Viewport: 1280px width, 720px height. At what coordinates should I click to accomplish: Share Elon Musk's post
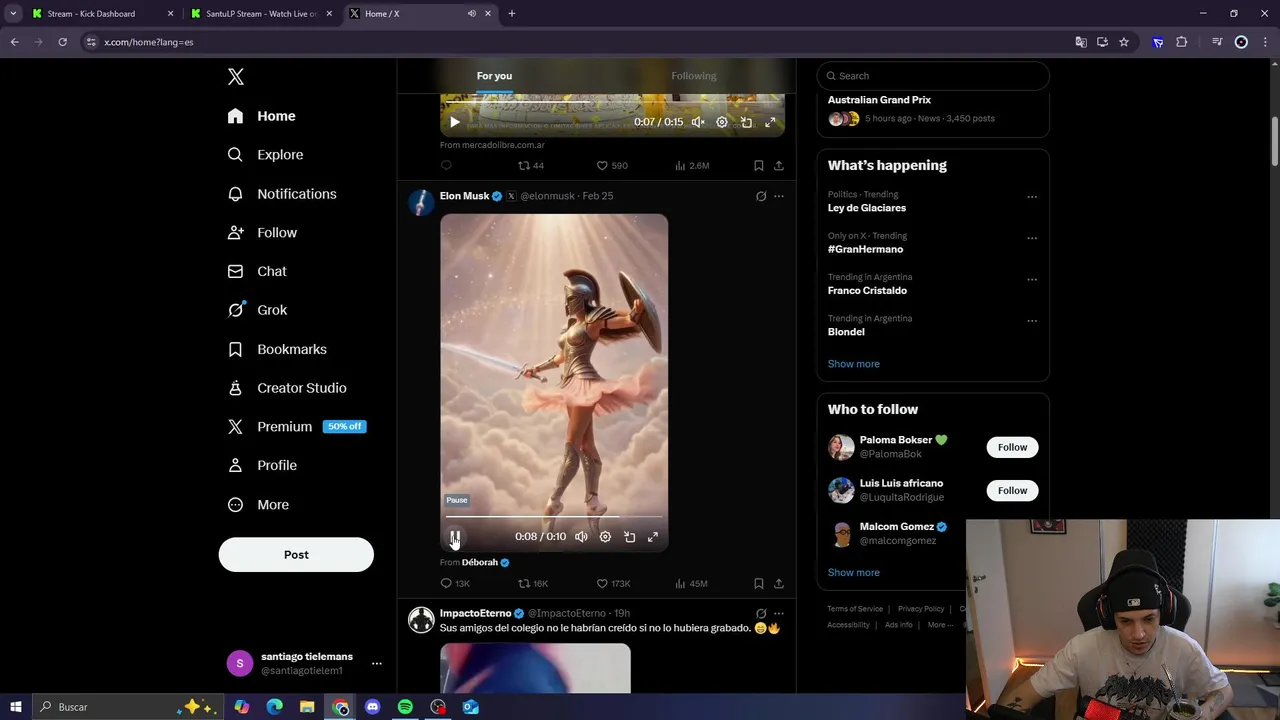(779, 583)
